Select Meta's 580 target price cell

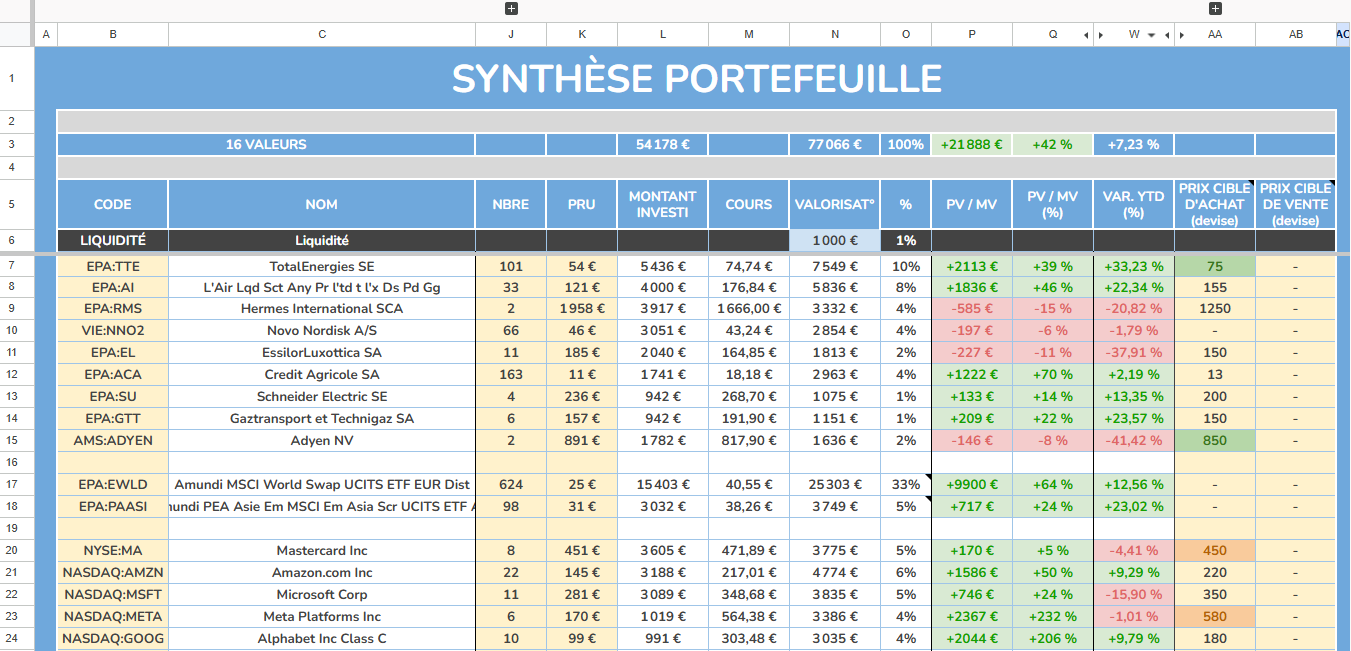(x=1215, y=617)
